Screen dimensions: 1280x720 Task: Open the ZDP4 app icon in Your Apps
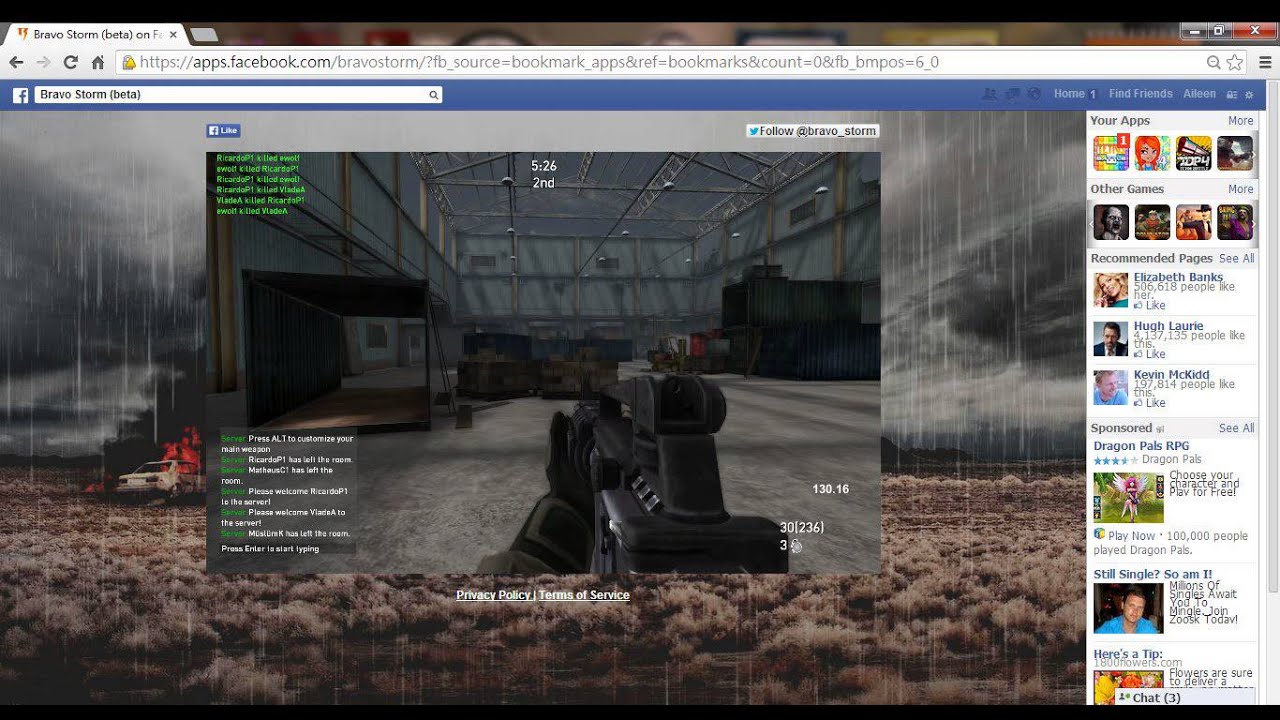(1193, 153)
